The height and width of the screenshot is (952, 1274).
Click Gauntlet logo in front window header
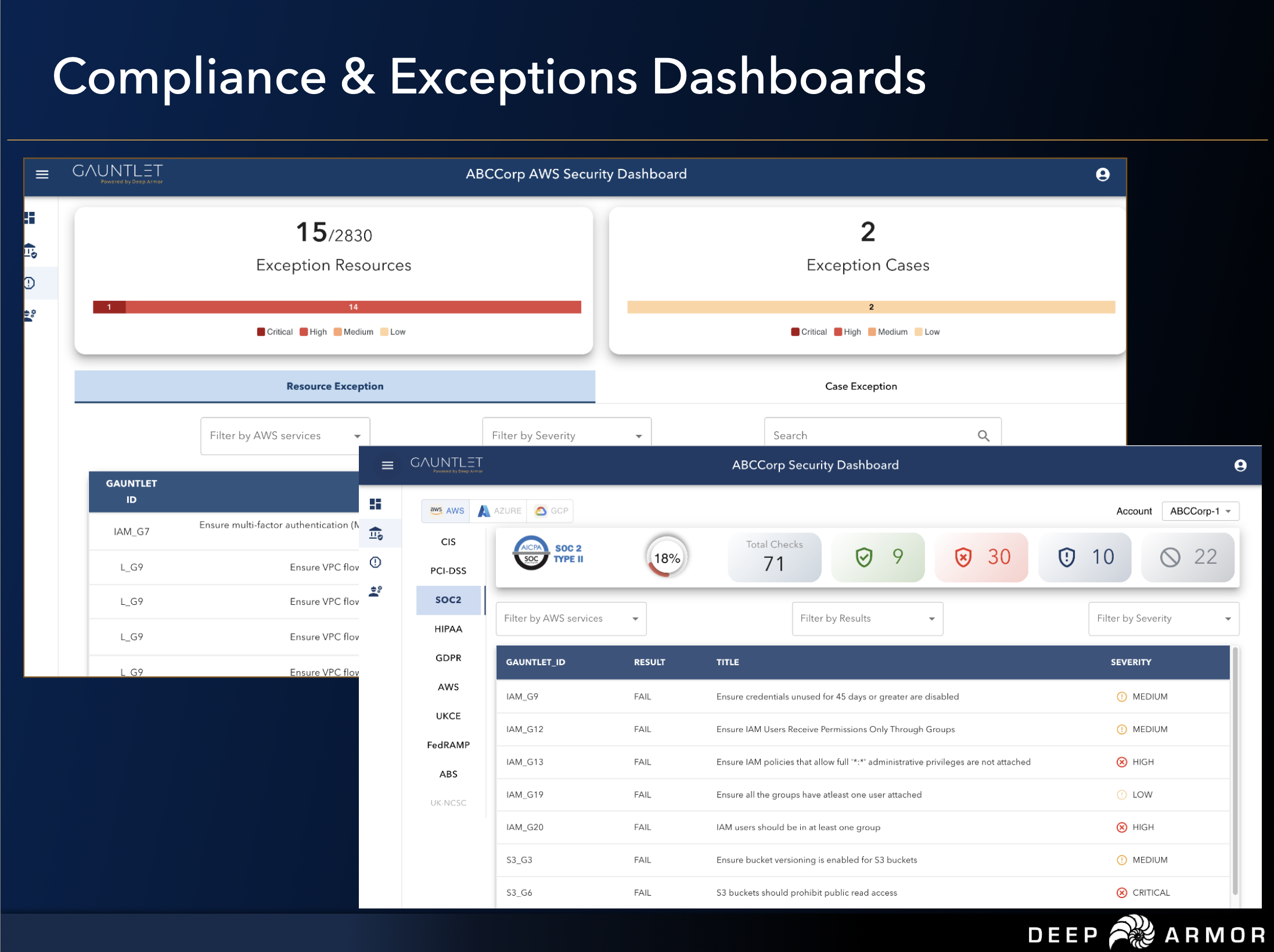(x=447, y=464)
